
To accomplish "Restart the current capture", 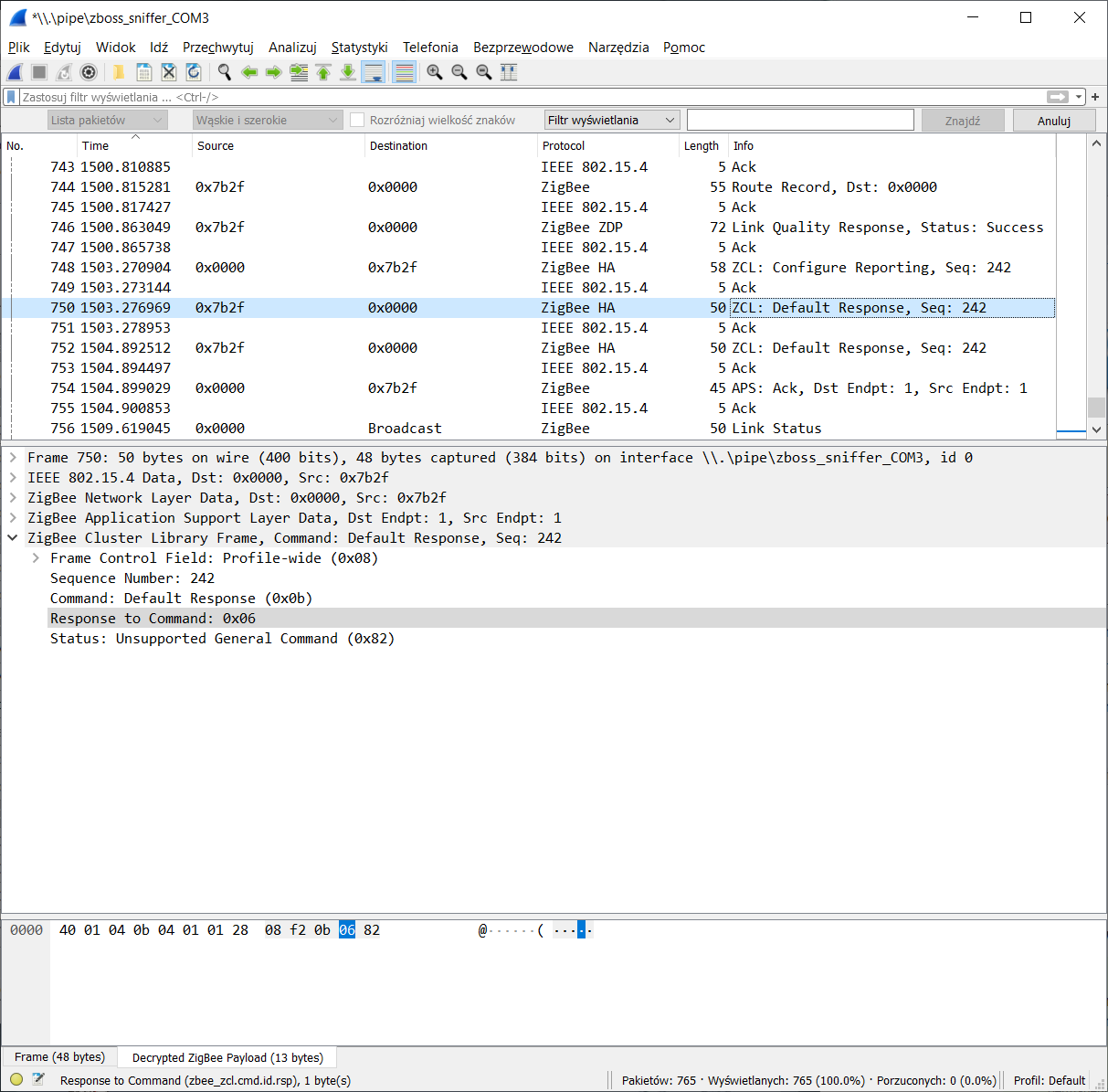I will (64, 72).
